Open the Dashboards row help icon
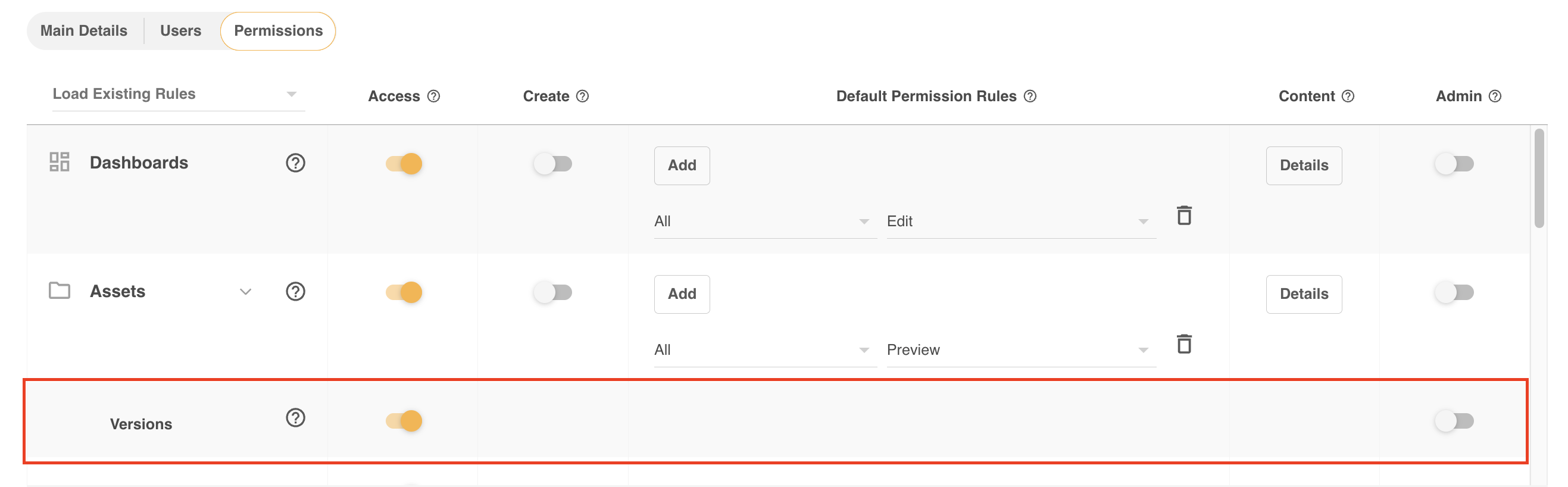The height and width of the screenshot is (487, 1568). pyautogui.click(x=295, y=163)
